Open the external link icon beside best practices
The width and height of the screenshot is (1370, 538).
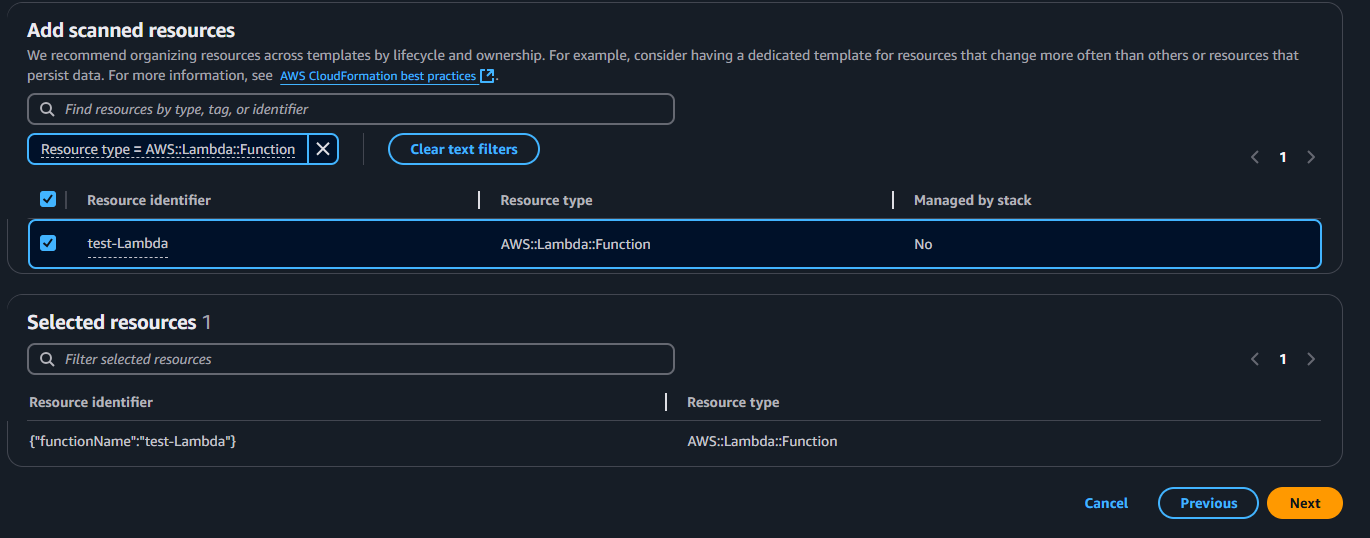487,76
